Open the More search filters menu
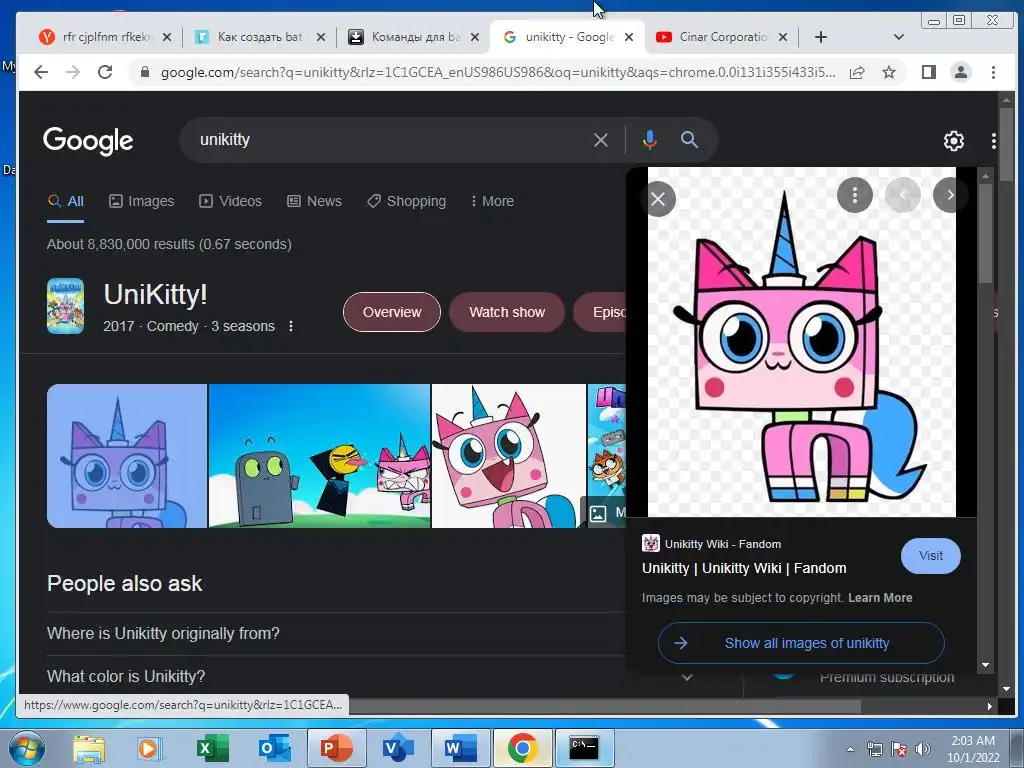Screen dimensions: 1024x768 492,201
